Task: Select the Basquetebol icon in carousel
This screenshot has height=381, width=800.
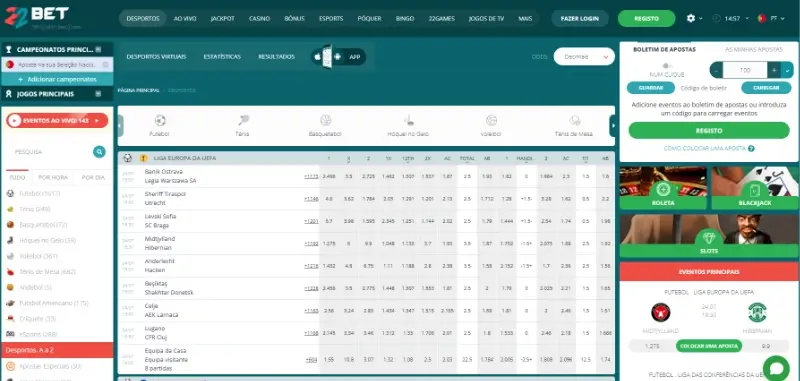Action: [326, 120]
